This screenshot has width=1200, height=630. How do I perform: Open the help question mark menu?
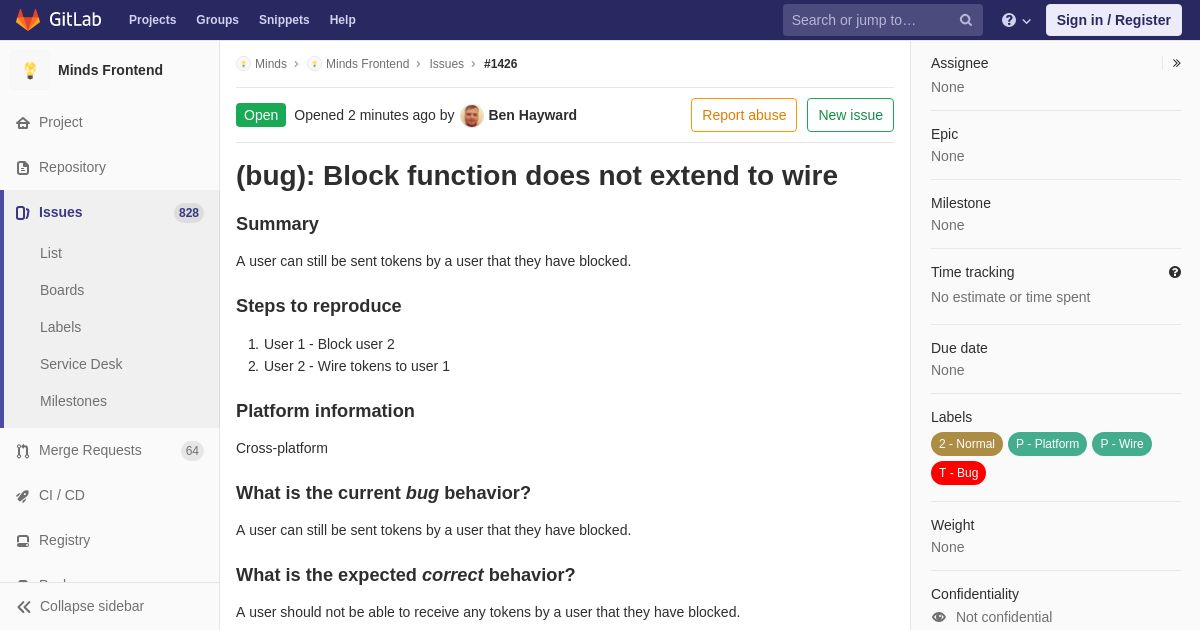click(x=1016, y=20)
